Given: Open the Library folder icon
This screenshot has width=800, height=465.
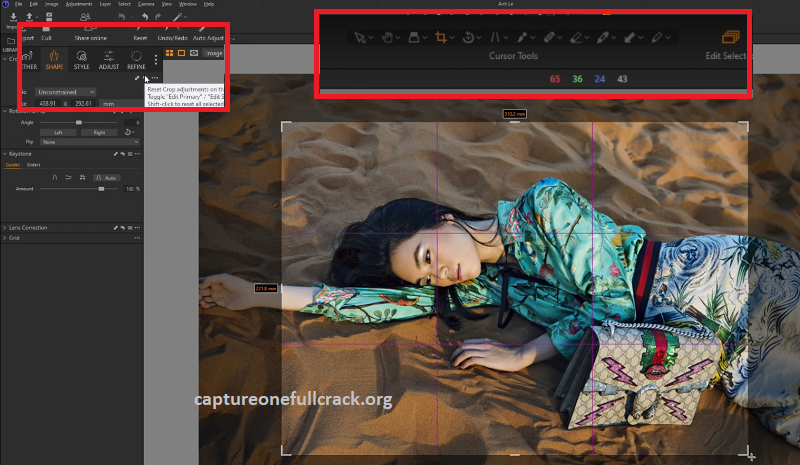Looking at the screenshot, I should [11, 41].
